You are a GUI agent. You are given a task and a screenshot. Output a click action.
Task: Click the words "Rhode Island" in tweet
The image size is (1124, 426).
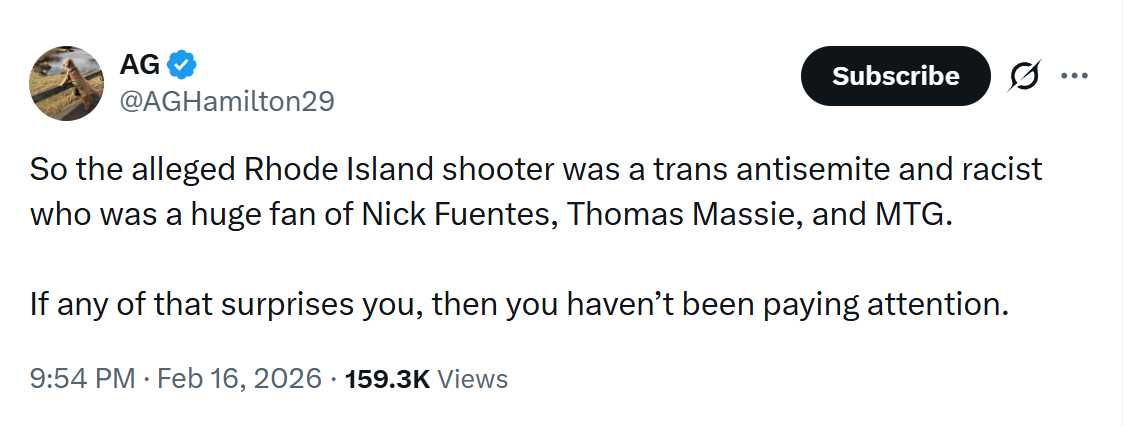tap(329, 169)
